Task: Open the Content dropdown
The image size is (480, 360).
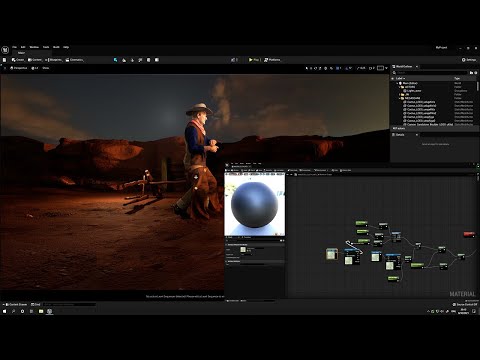Action: [x=35, y=60]
